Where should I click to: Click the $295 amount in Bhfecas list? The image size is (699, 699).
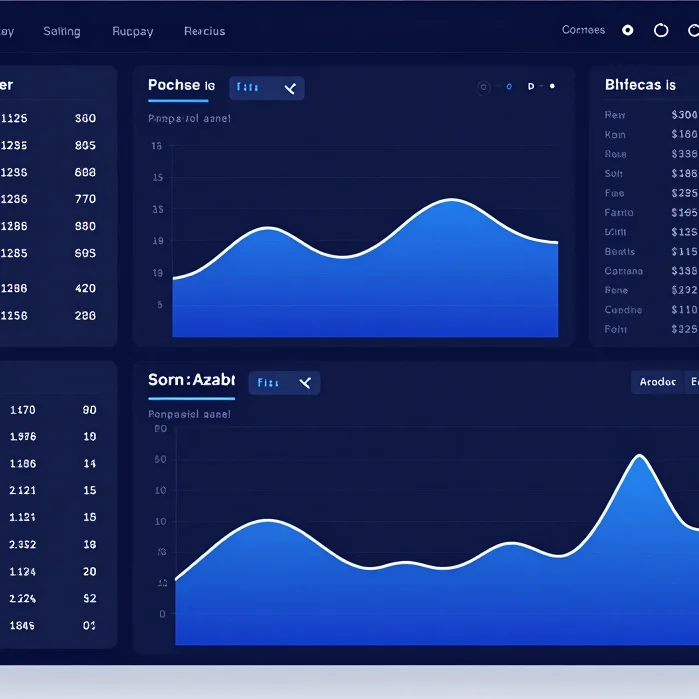[684, 193]
